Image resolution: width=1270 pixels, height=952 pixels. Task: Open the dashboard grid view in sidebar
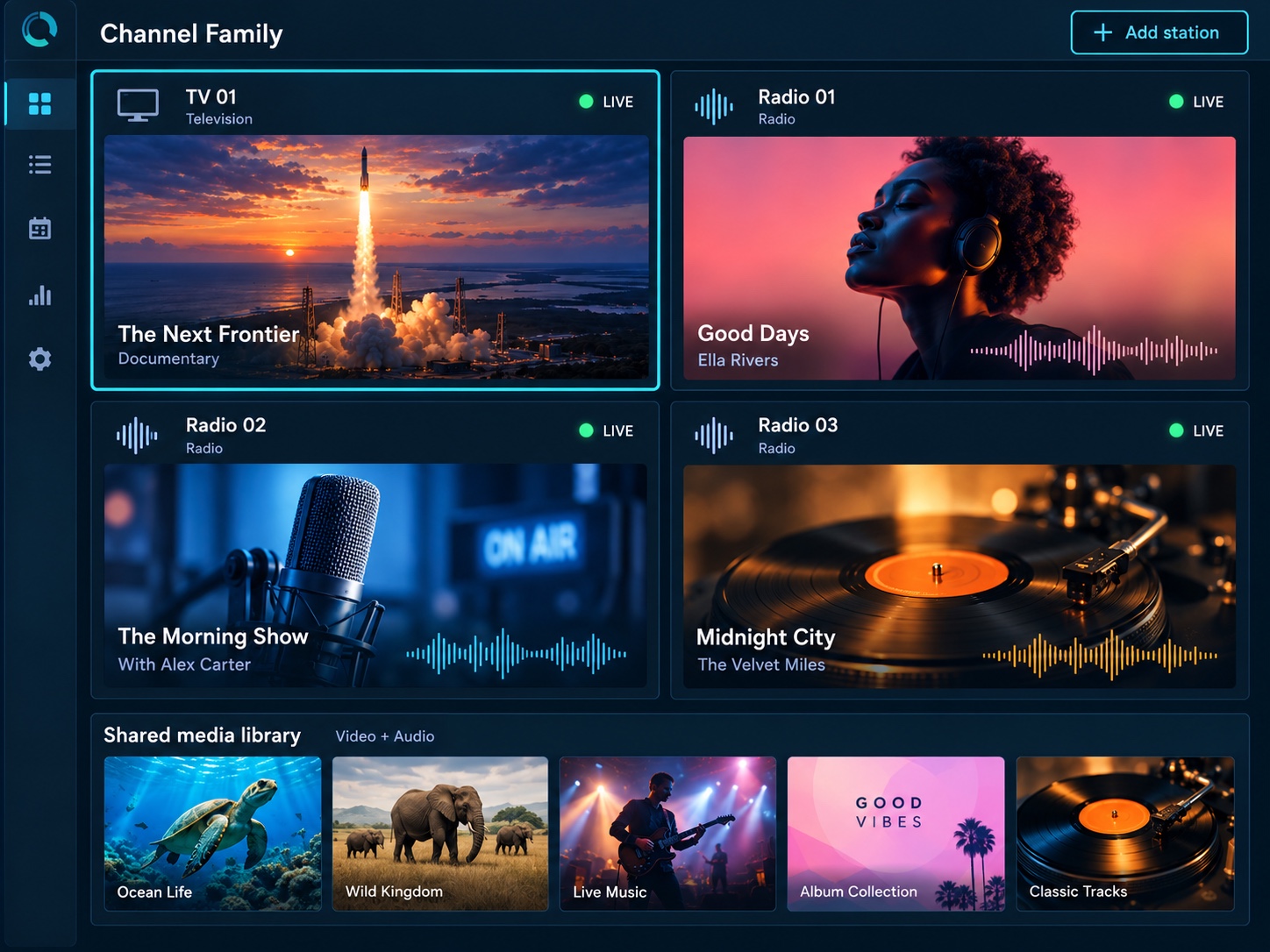(x=39, y=103)
